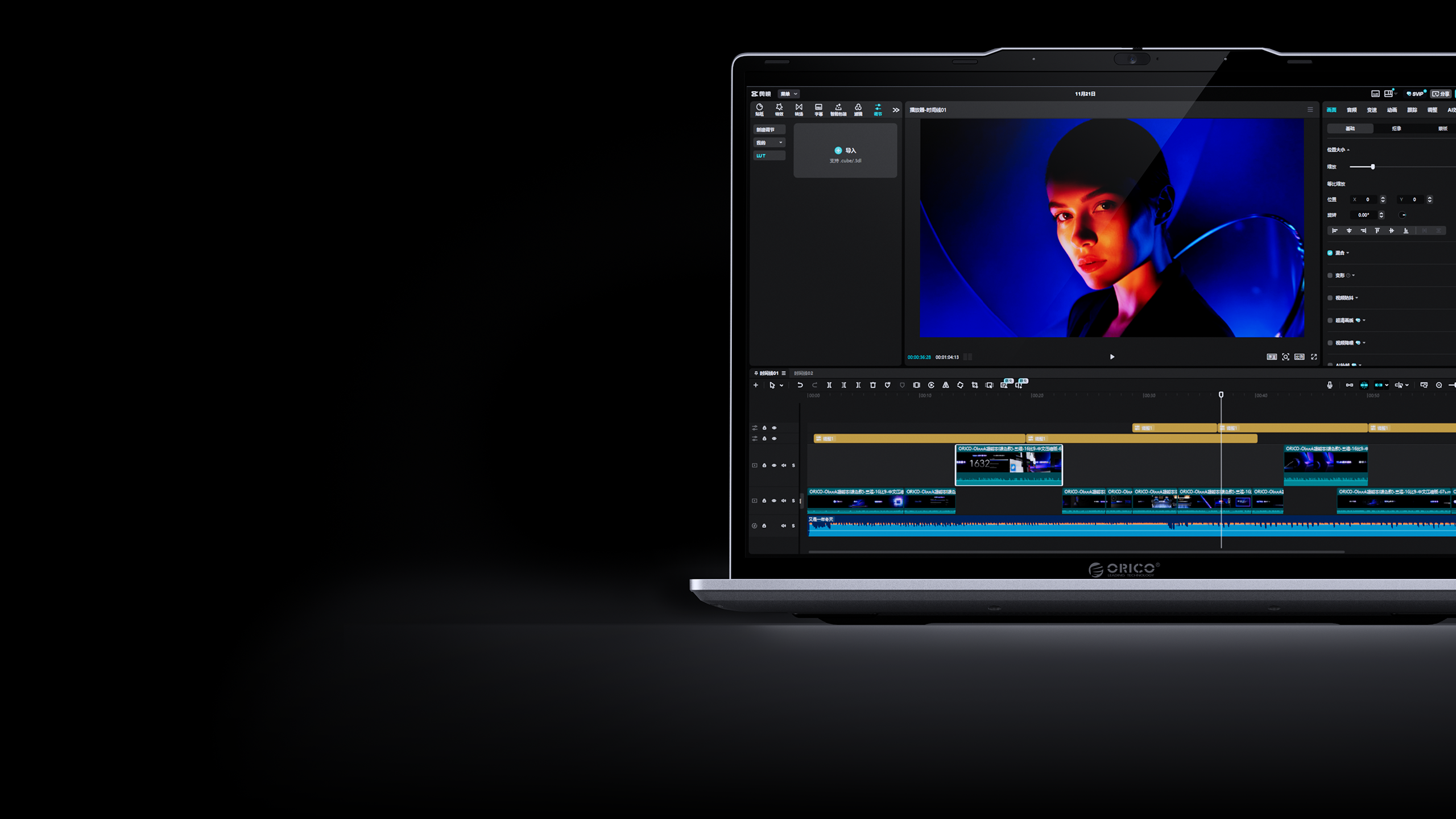Expand more panel tabs with double chevron

coord(896,110)
